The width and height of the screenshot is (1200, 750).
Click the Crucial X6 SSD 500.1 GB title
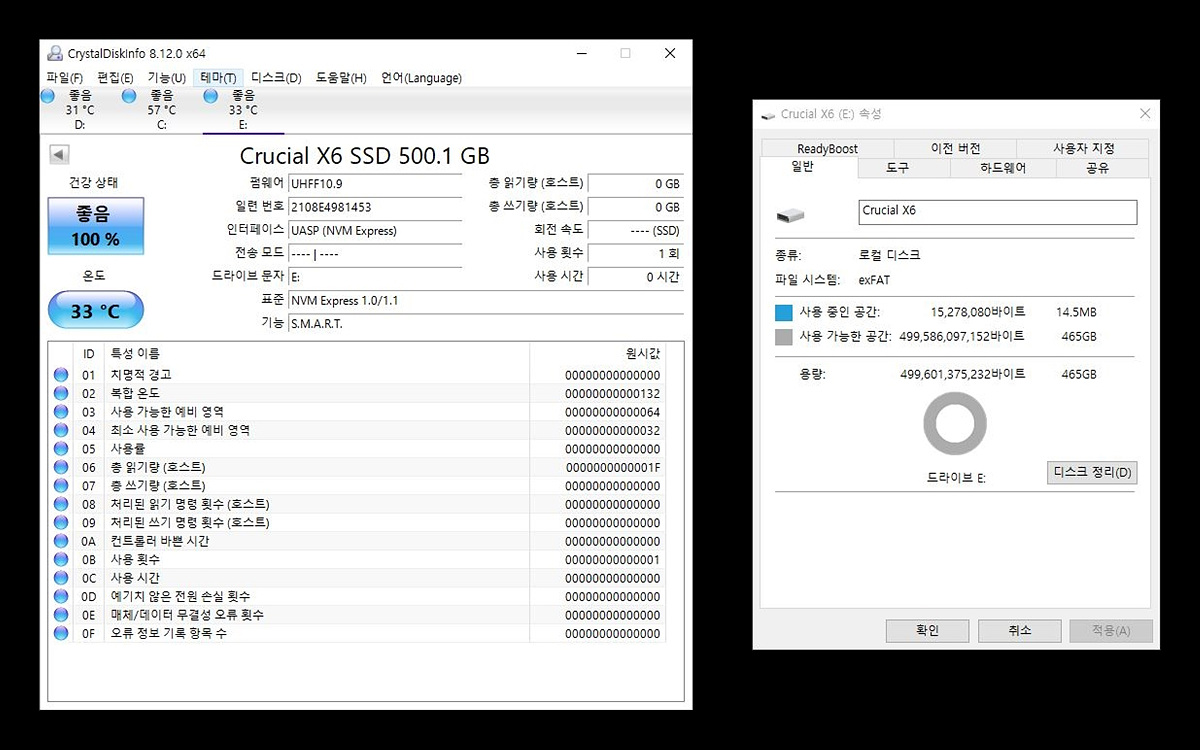(x=365, y=156)
